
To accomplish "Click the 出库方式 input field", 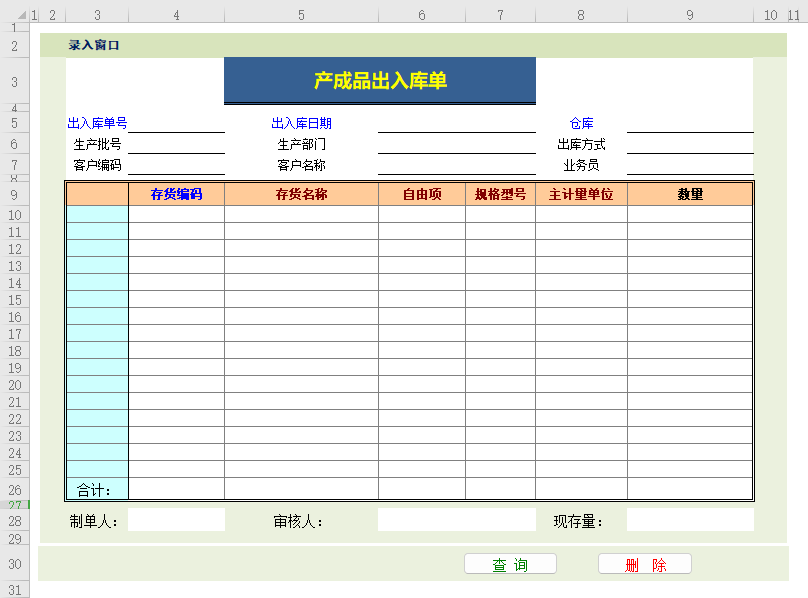I will coord(689,144).
